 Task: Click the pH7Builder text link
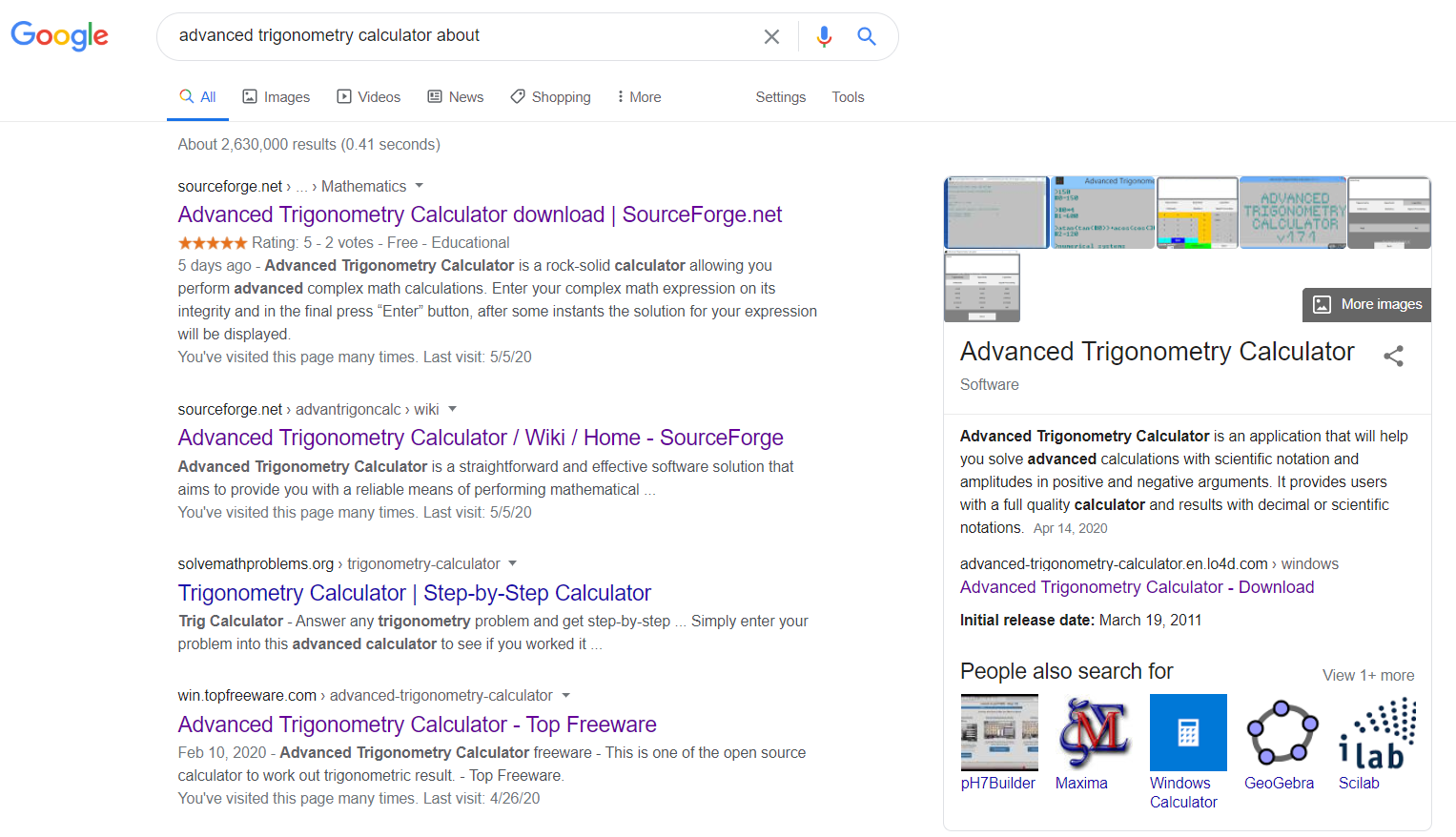coord(997,783)
